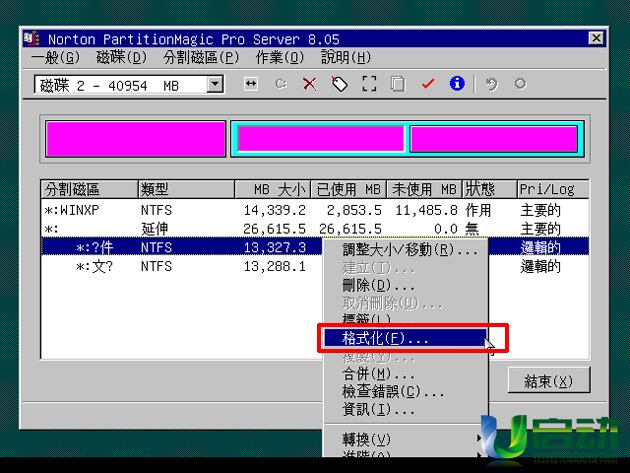The width and height of the screenshot is (630, 473).
Task: Click the copy partition toolbar icon
Action: pos(397,85)
